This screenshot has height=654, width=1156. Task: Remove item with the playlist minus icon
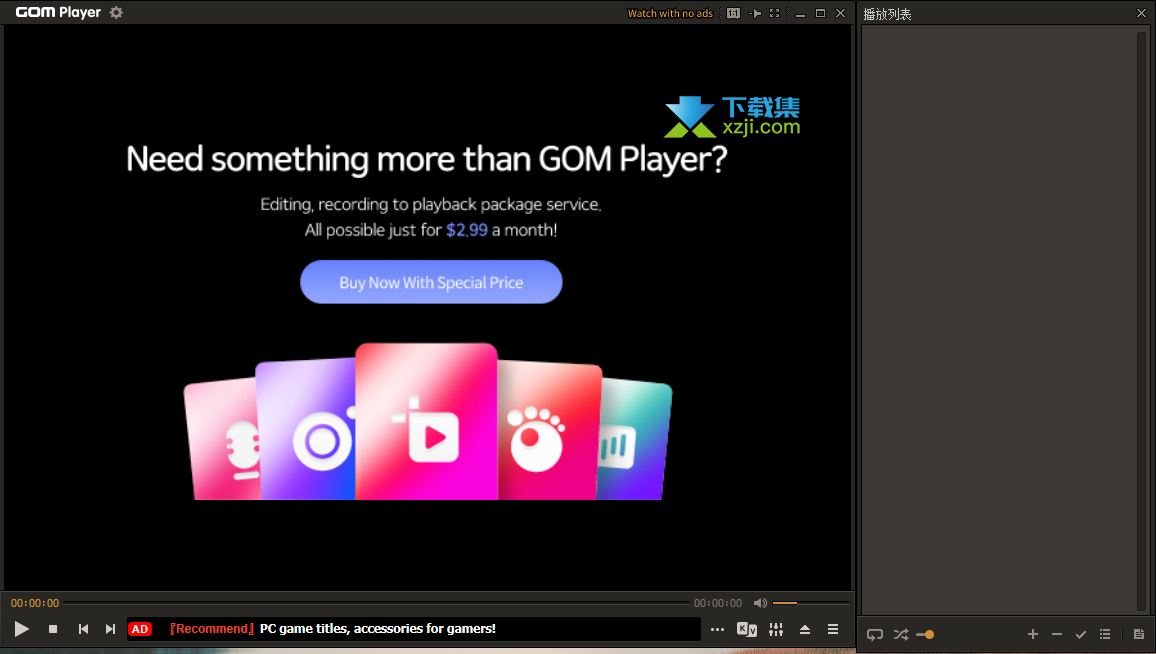1056,634
